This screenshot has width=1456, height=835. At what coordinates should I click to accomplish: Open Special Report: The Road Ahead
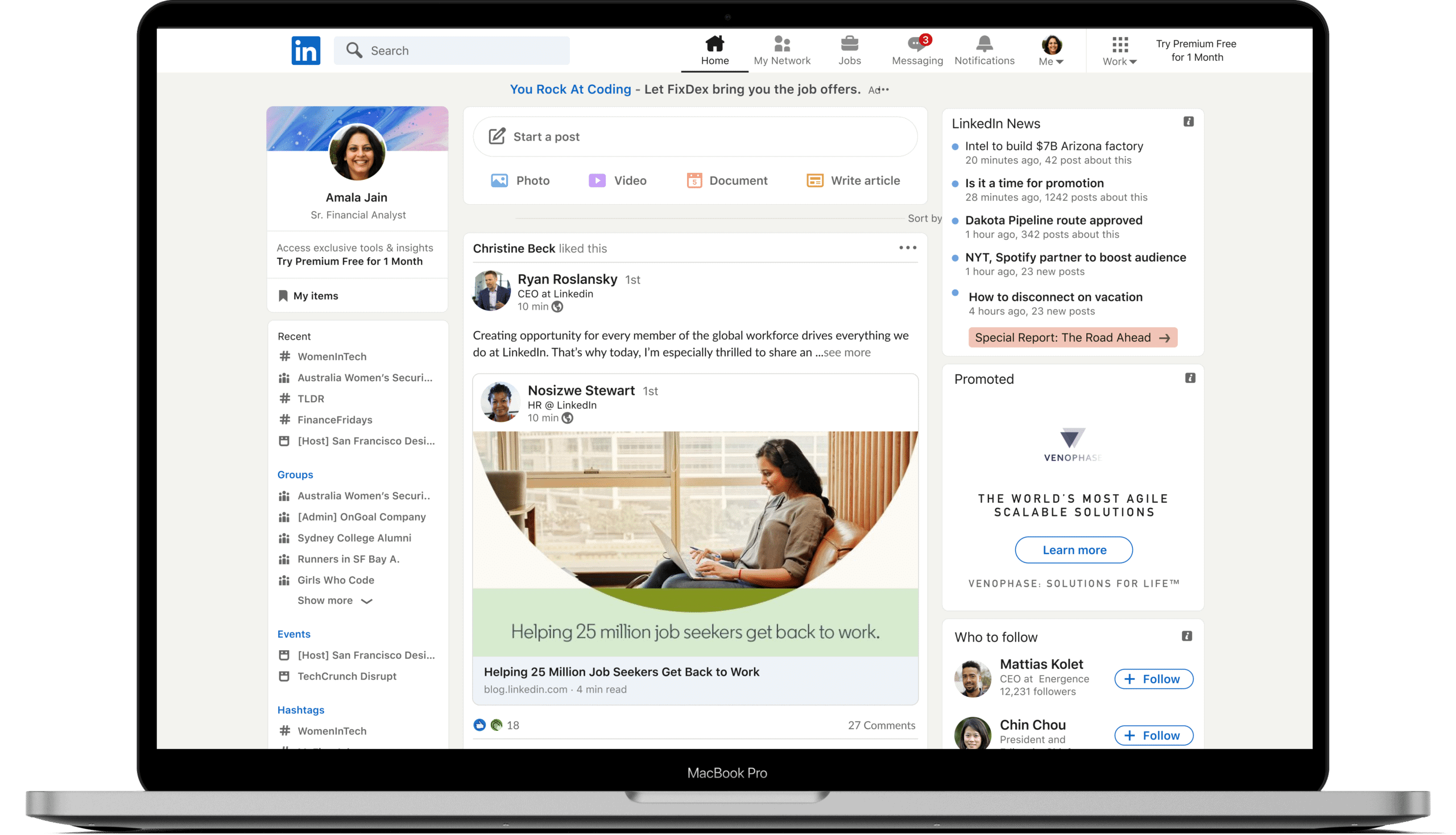[1072, 338]
